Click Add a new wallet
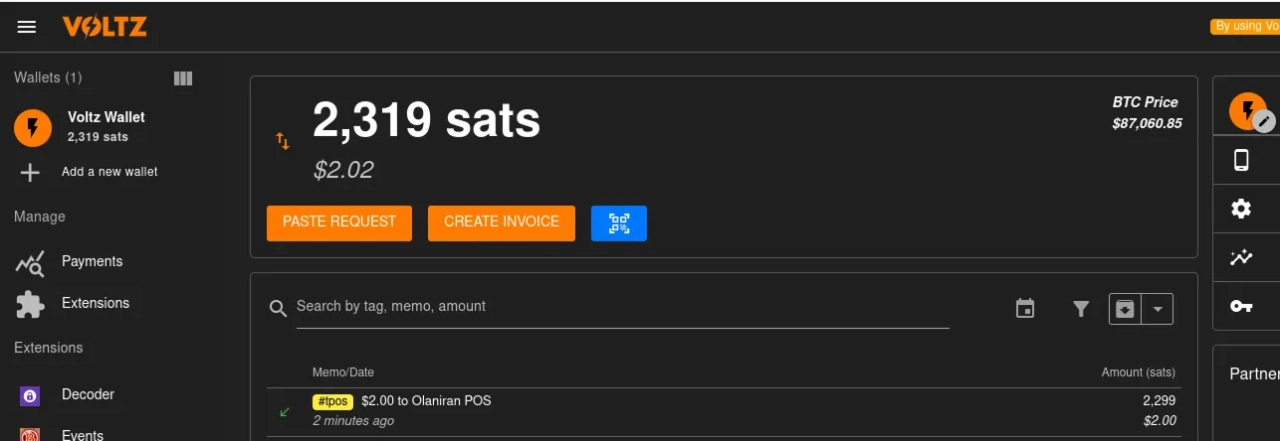Screen dimensions: 1280x441 coord(109,172)
